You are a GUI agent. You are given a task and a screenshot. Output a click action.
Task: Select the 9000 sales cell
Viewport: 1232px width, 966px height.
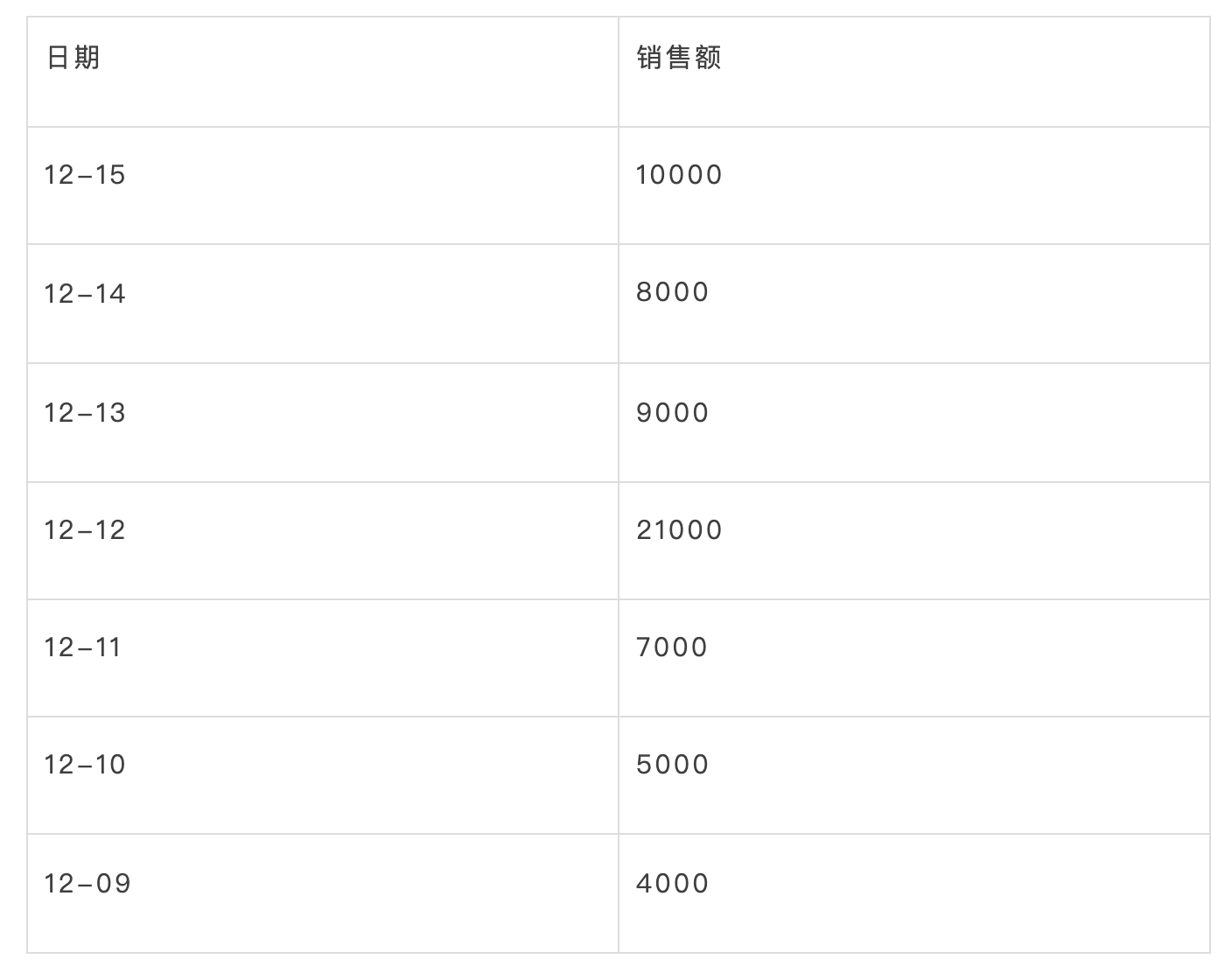coord(914,423)
